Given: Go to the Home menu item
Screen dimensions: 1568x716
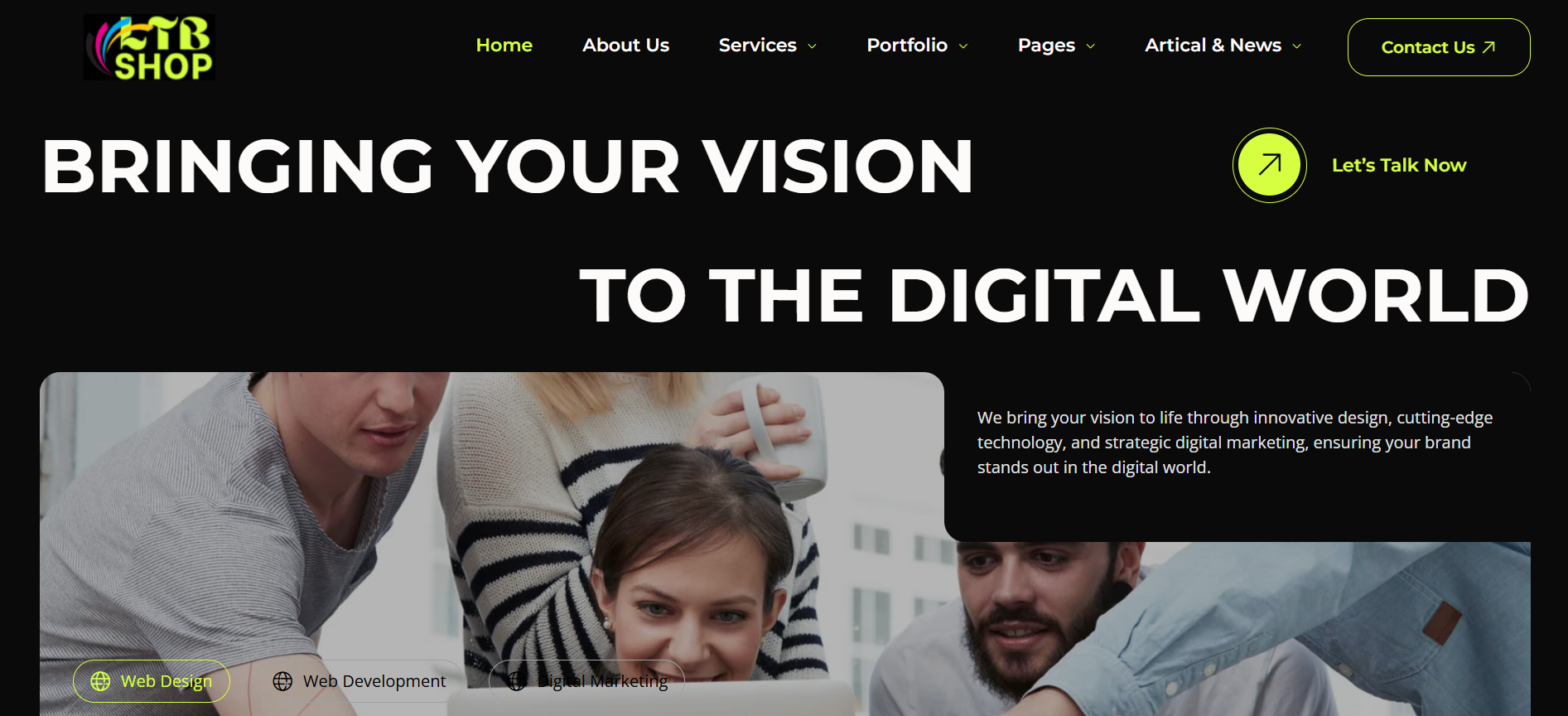Looking at the screenshot, I should tap(504, 46).
